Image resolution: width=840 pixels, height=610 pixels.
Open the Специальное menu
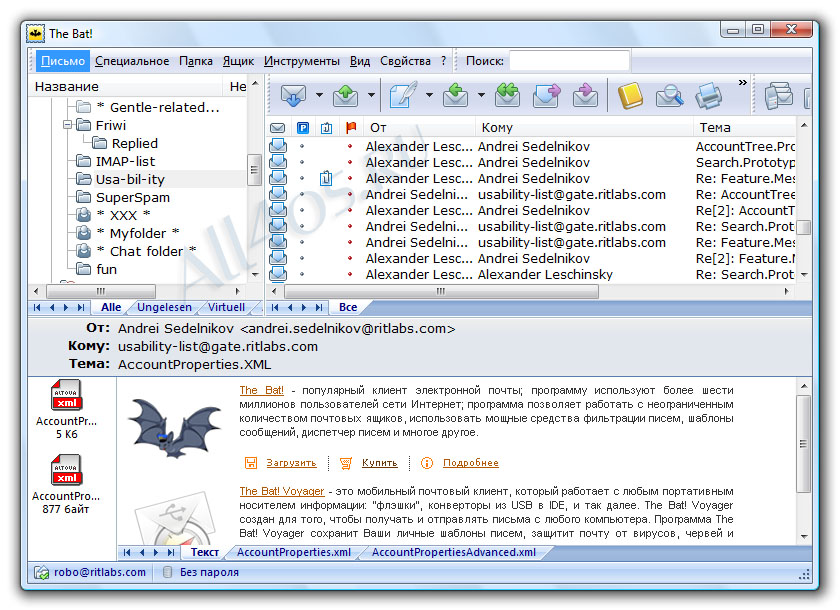[132, 61]
